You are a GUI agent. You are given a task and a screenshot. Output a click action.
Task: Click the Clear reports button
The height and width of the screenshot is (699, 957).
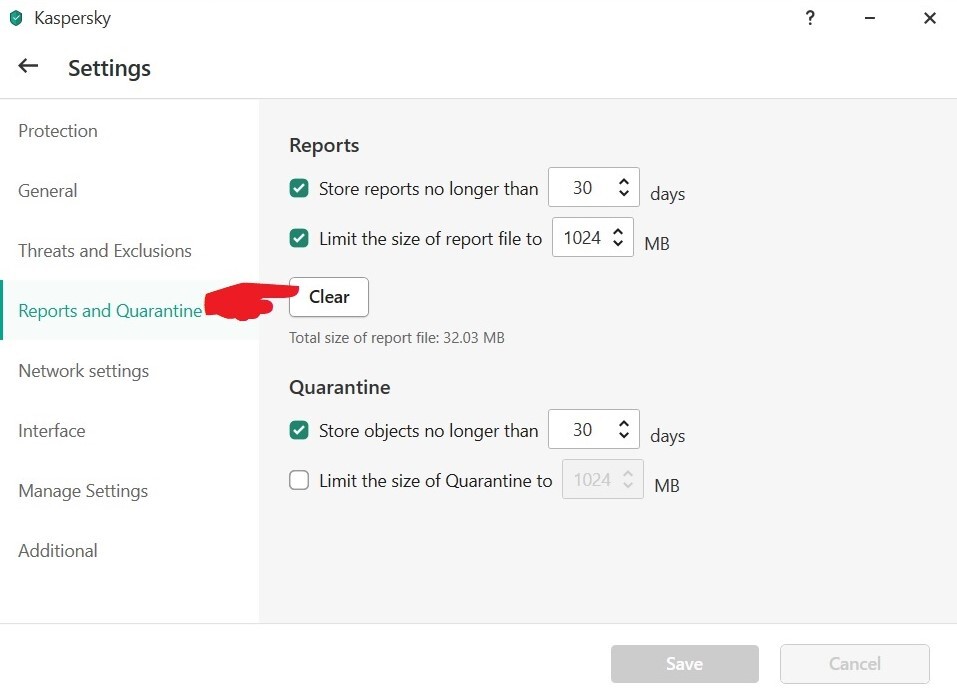(329, 297)
